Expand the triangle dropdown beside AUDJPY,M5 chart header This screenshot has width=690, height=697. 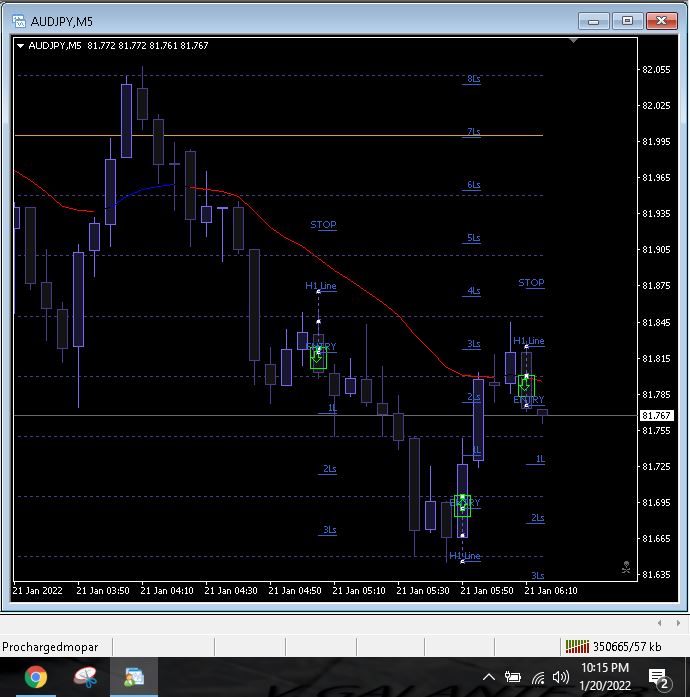pyautogui.click(x=20, y=46)
